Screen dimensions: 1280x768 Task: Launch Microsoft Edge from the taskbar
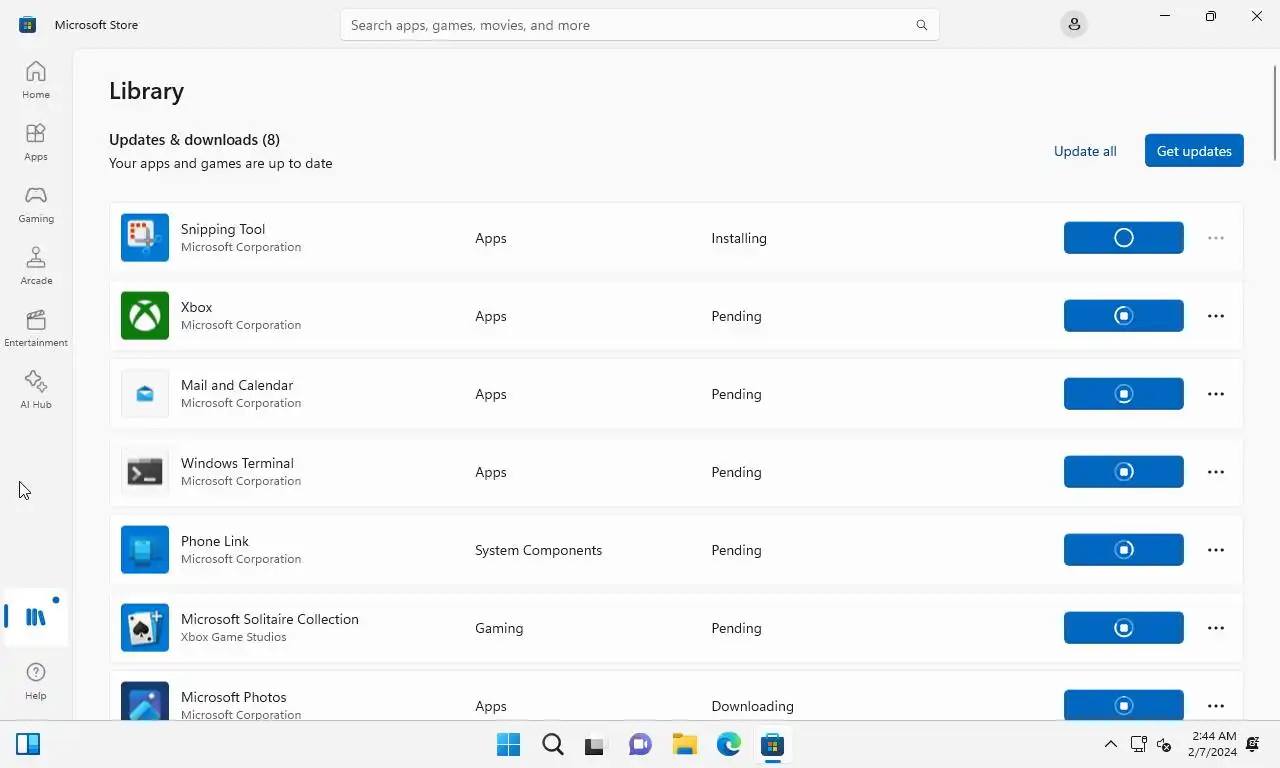pyautogui.click(x=728, y=745)
